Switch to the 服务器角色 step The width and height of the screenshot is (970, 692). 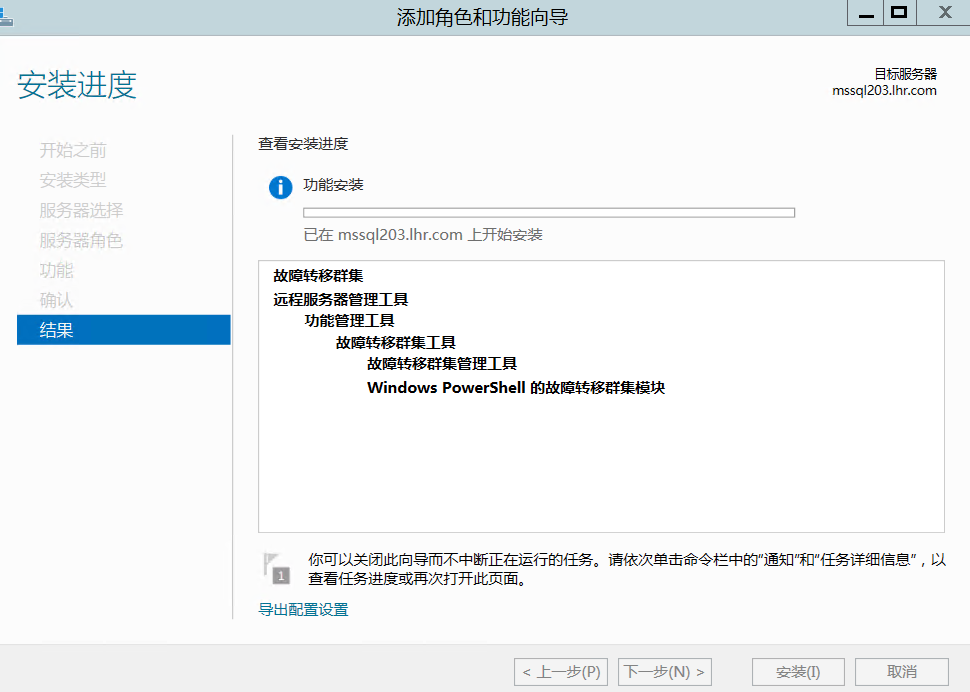pyautogui.click(x=81, y=241)
